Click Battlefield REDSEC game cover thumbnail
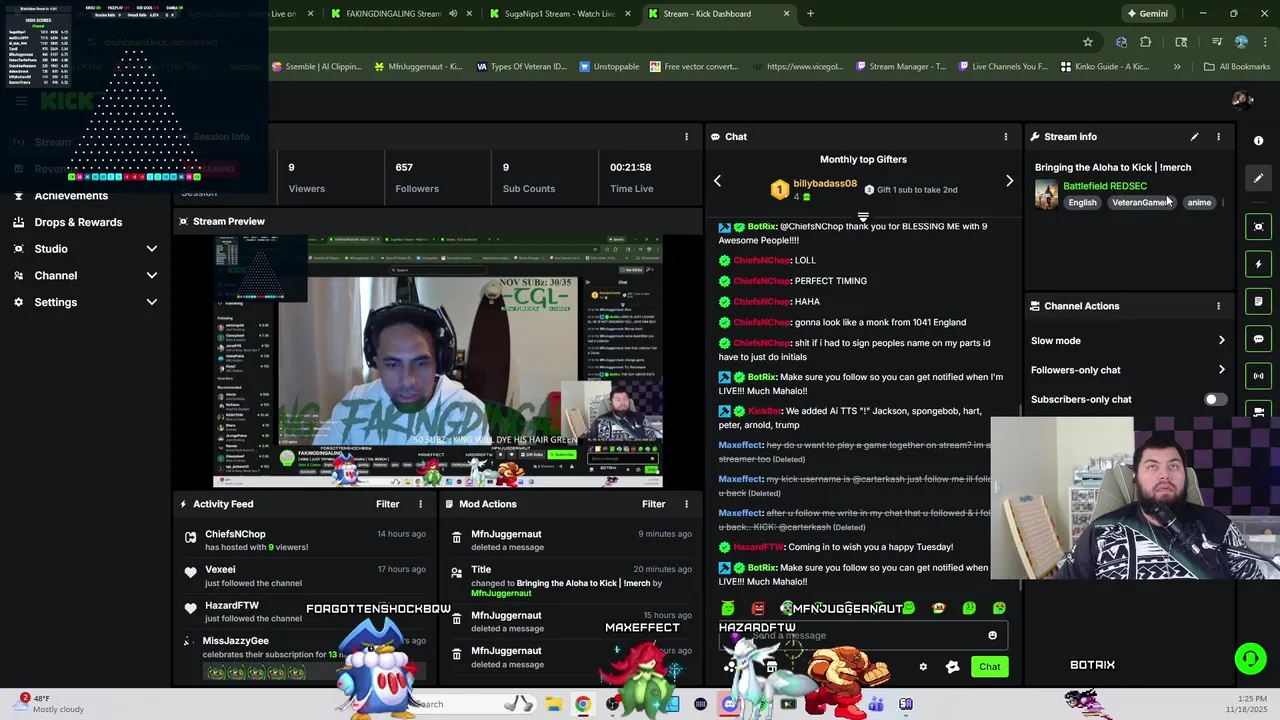The height and width of the screenshot is (720, 1280). coord(1046,194)
